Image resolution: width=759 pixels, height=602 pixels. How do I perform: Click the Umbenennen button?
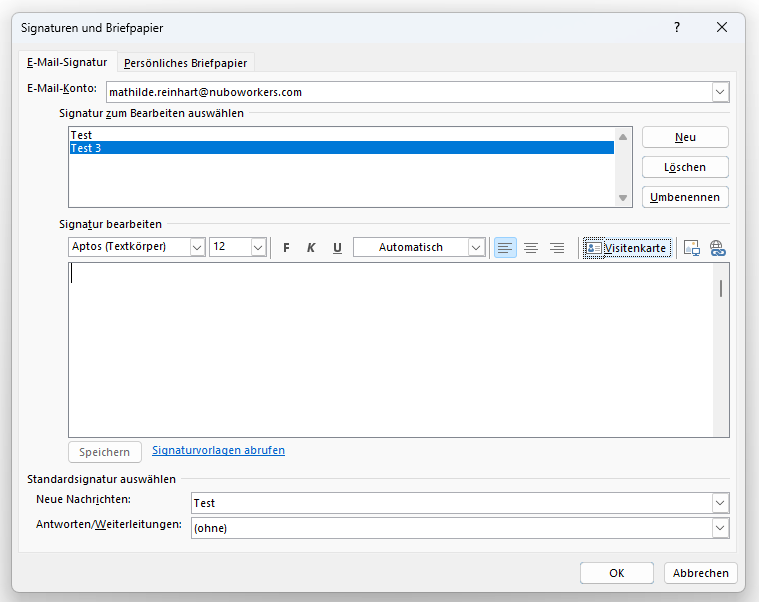coord(685,197)
